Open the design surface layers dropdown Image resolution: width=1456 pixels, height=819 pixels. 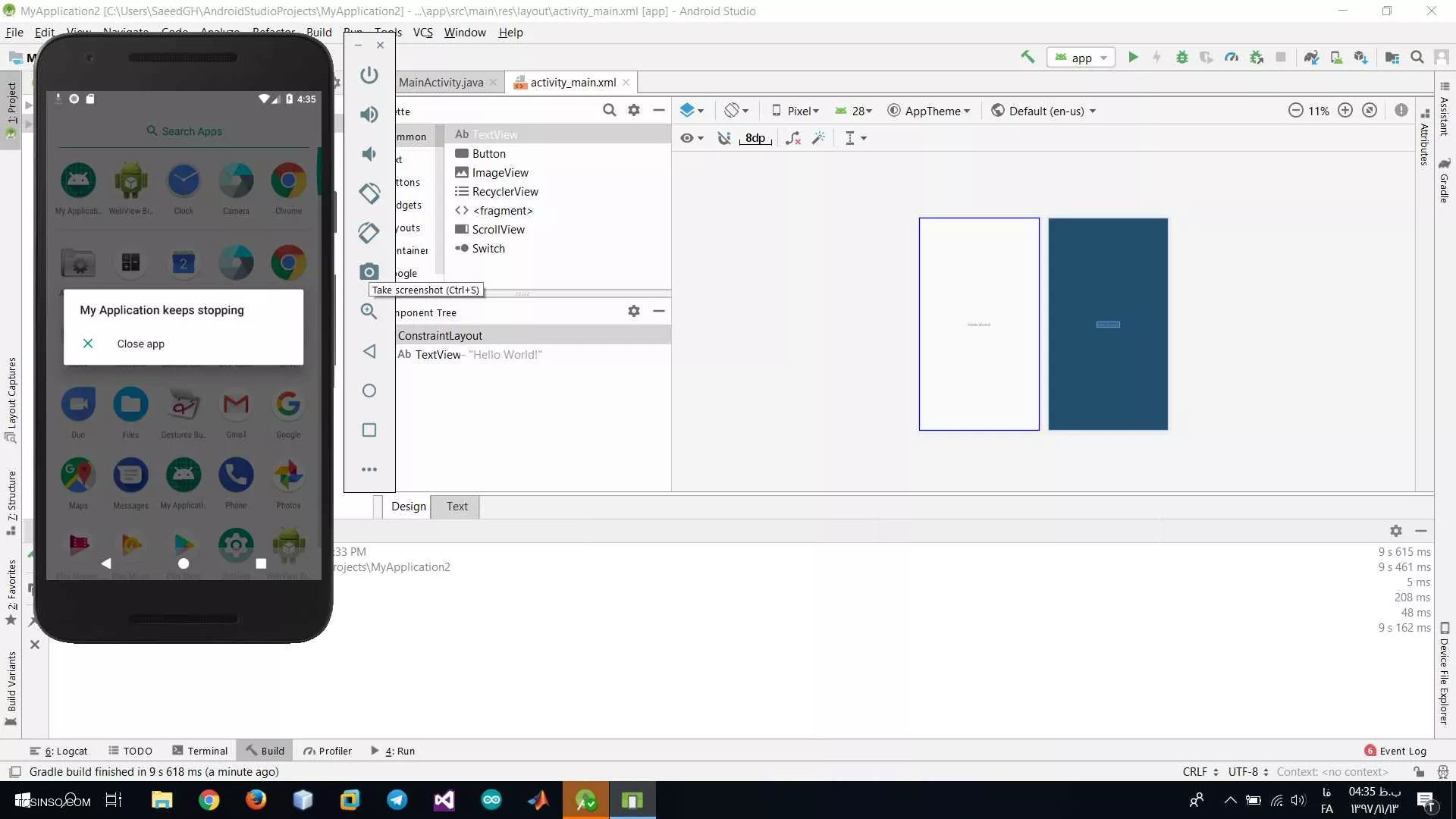coord(692,111)
